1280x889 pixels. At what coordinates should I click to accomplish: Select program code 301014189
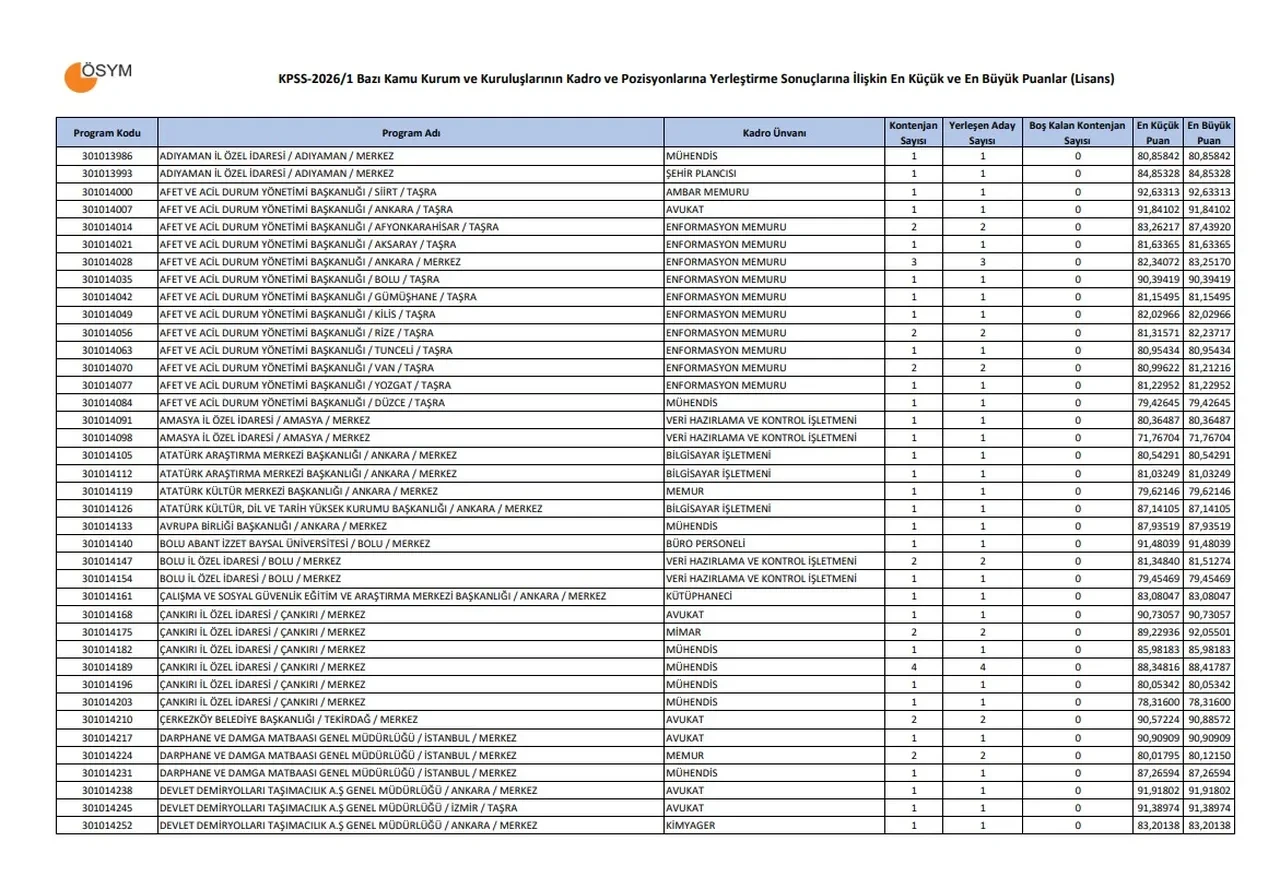pos(107,667)
